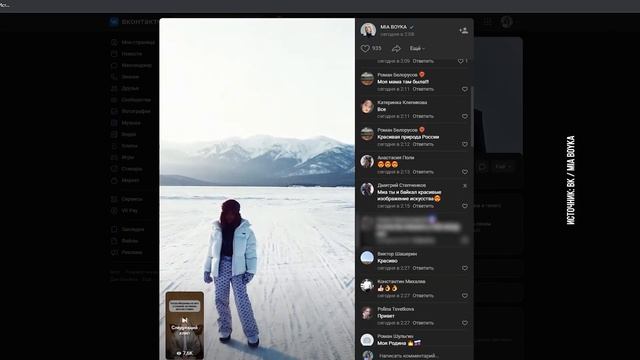Like Катерина Климкова's 'Все' comment
The image size is (640, 360).
coord(464,116)
